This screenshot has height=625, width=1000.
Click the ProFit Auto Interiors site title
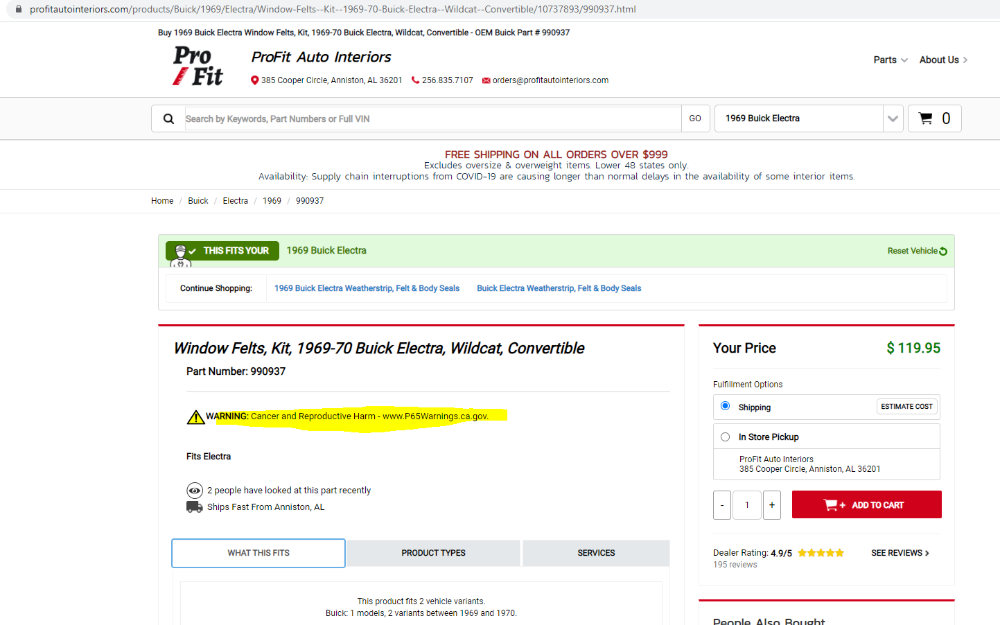tap(321, 57)
